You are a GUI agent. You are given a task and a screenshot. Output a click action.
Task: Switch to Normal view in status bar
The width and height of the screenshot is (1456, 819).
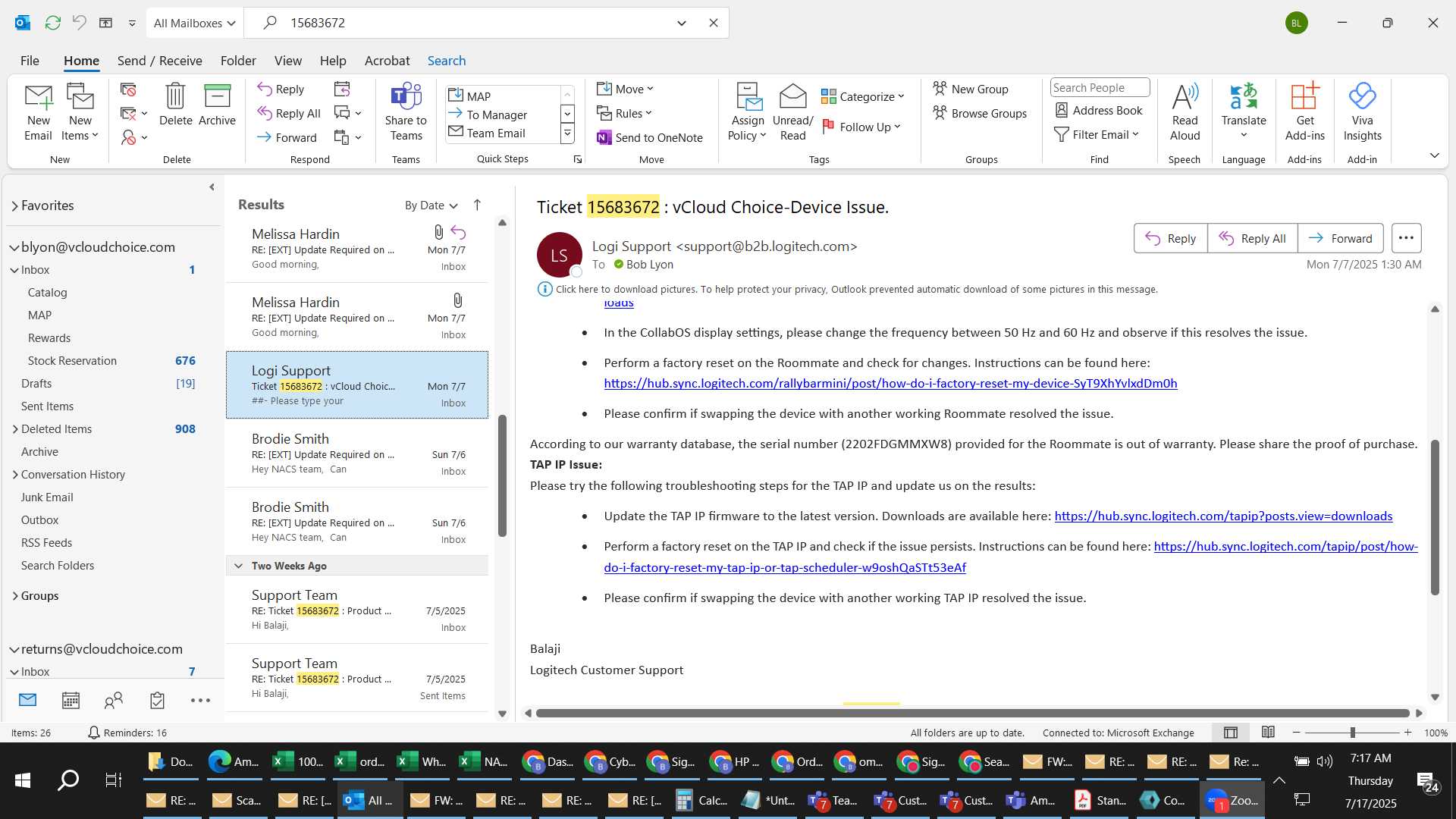(x=1231, y=733)
